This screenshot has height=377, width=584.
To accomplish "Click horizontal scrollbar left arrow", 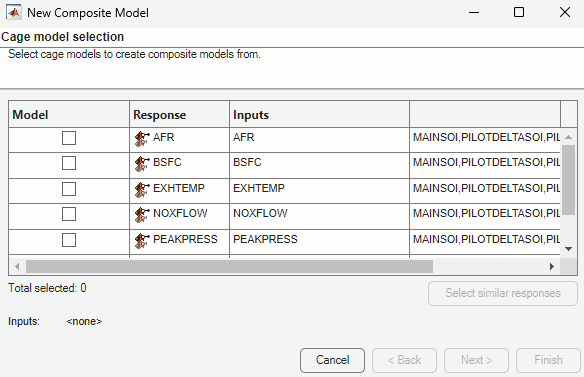I will coord(17,266).
